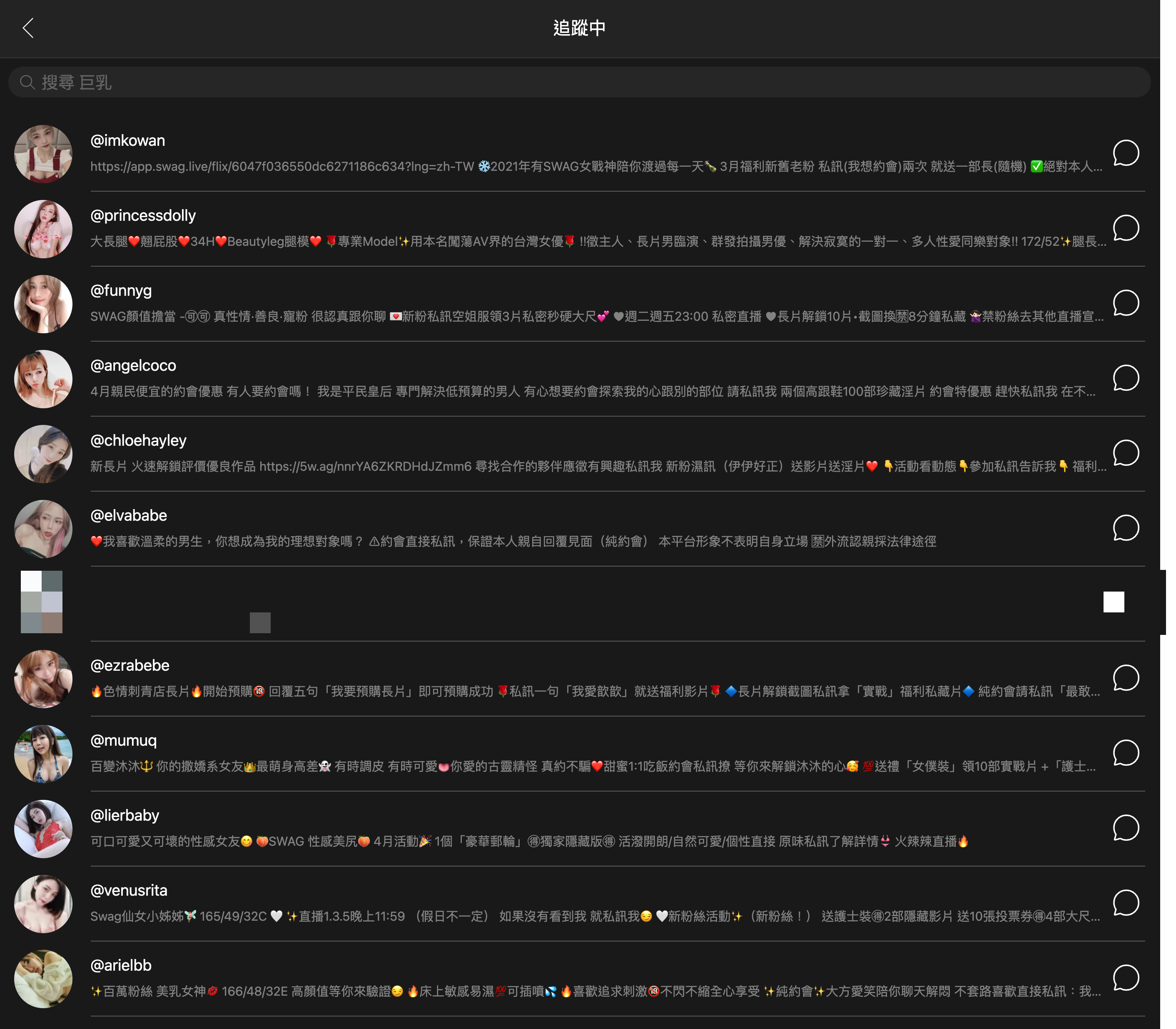Open @arielbb username entry
1176x1029 pixels.
pyautogui.click(x=121, y=965)
